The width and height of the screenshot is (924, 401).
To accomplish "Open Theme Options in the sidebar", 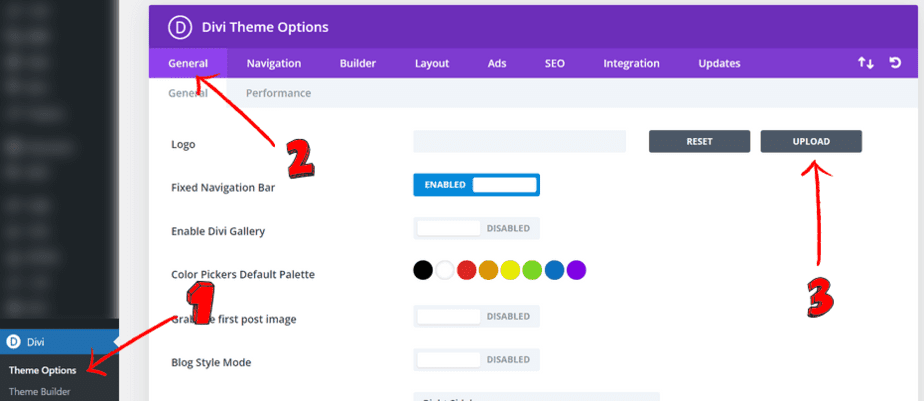I will (x=42, y=370).
